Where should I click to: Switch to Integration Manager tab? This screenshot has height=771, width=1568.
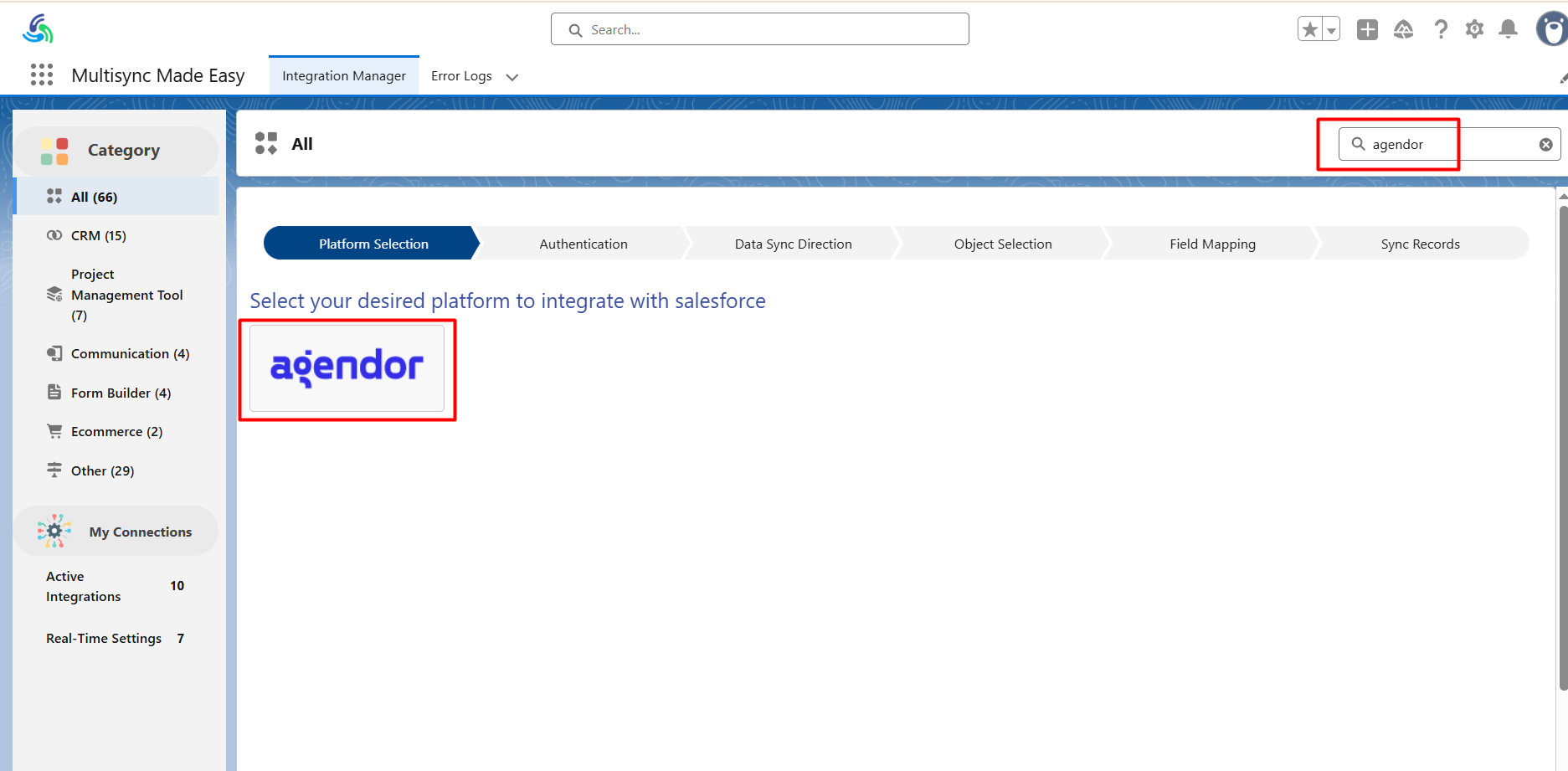343,76
